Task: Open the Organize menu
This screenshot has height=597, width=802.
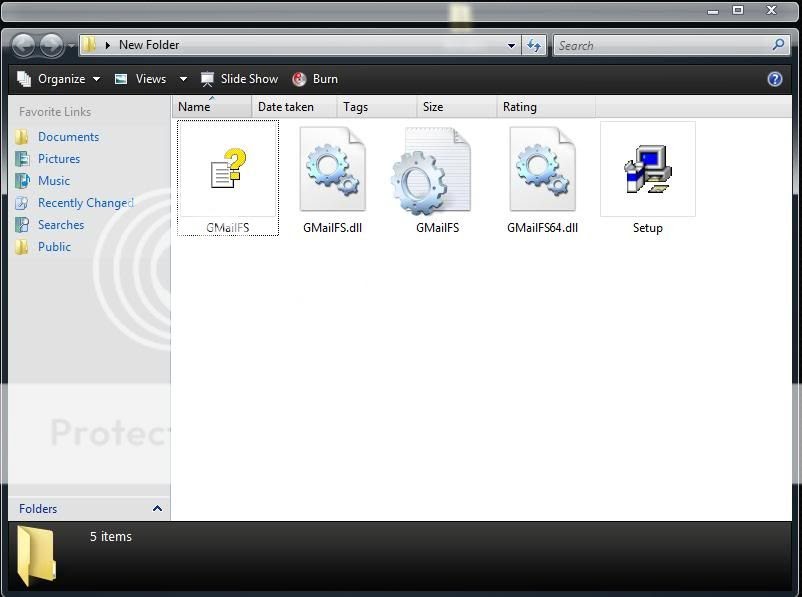Action: click(58, 79)
